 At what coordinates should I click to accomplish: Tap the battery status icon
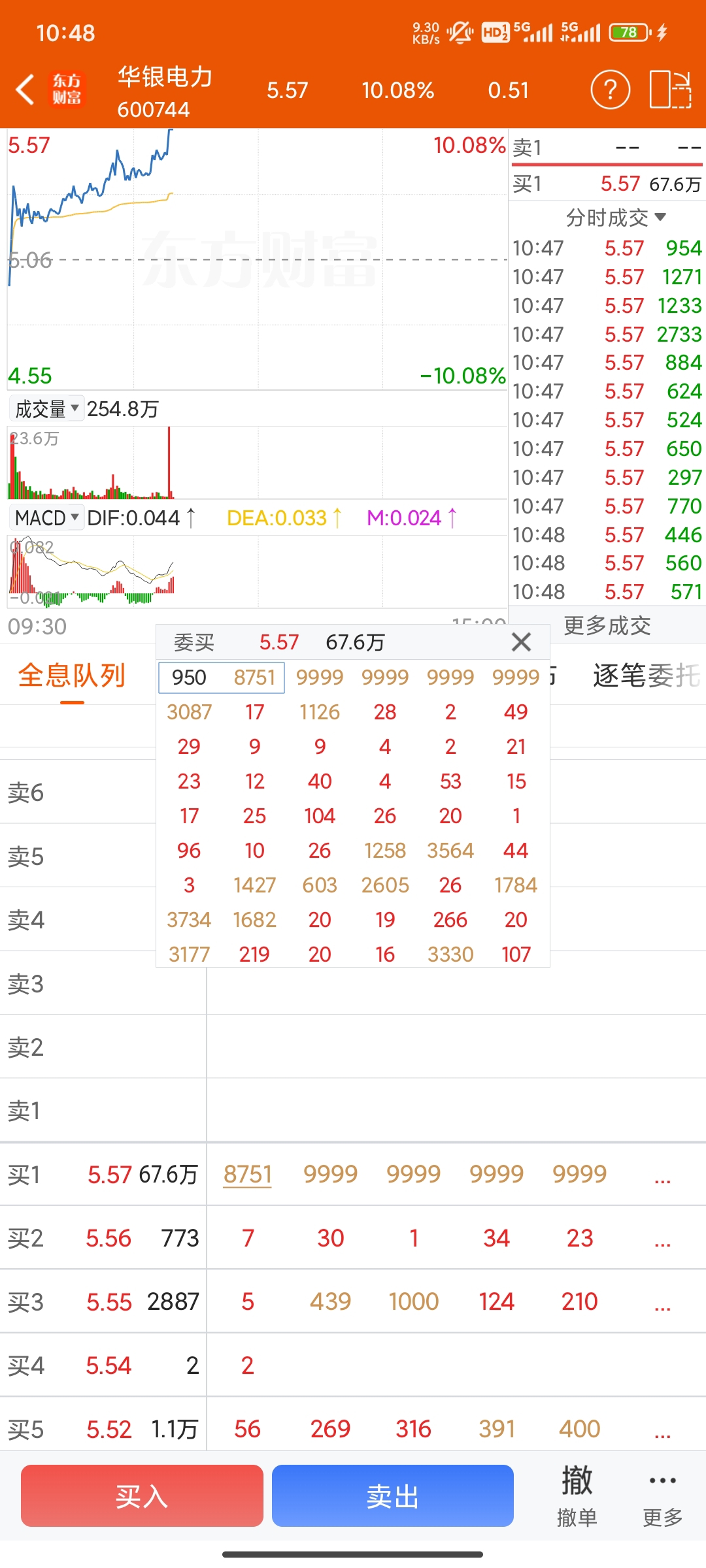tap(630, 32)
